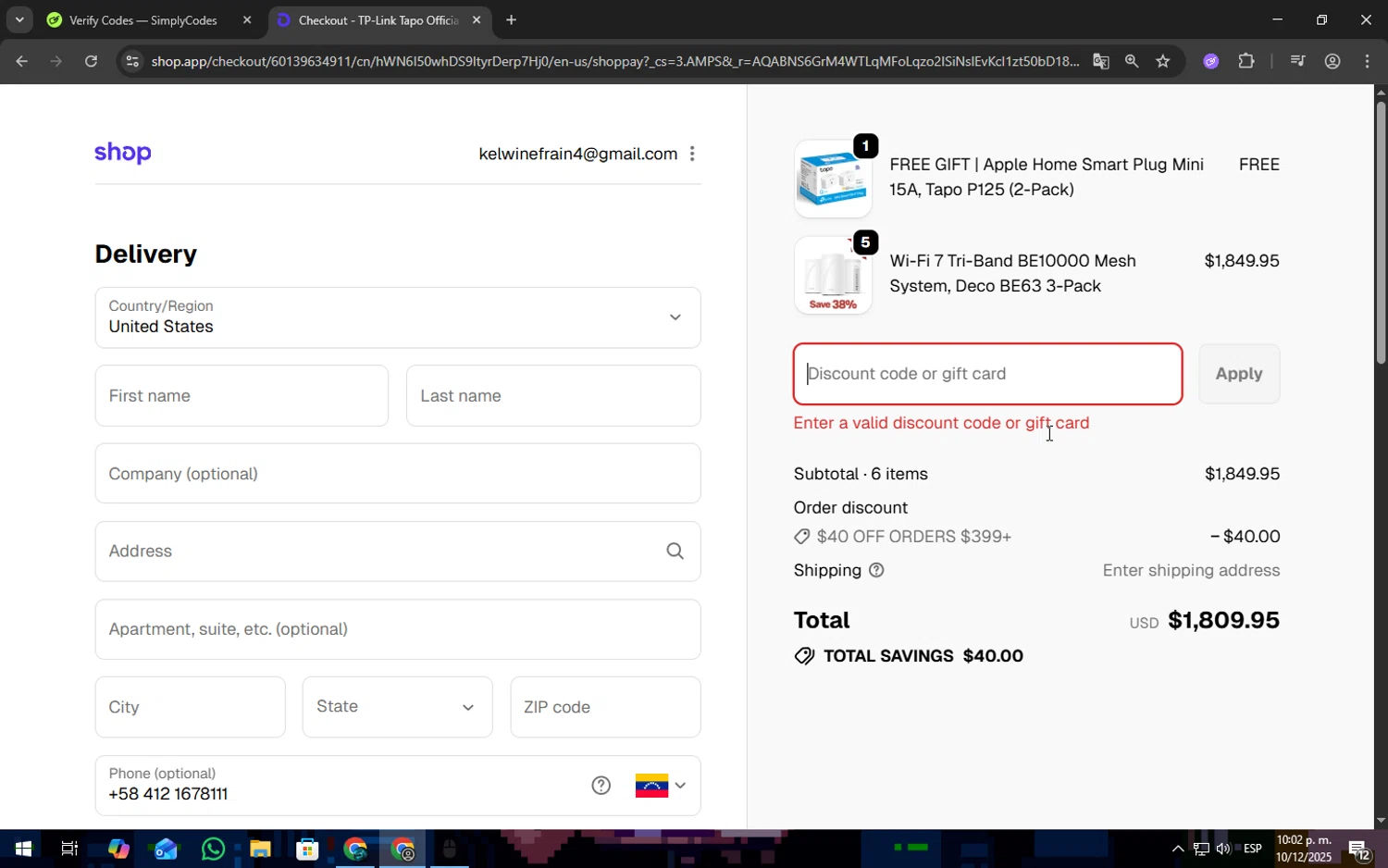Click the Apartment, suite field
The image size is (1388, 868).
(x=398, y=629)
